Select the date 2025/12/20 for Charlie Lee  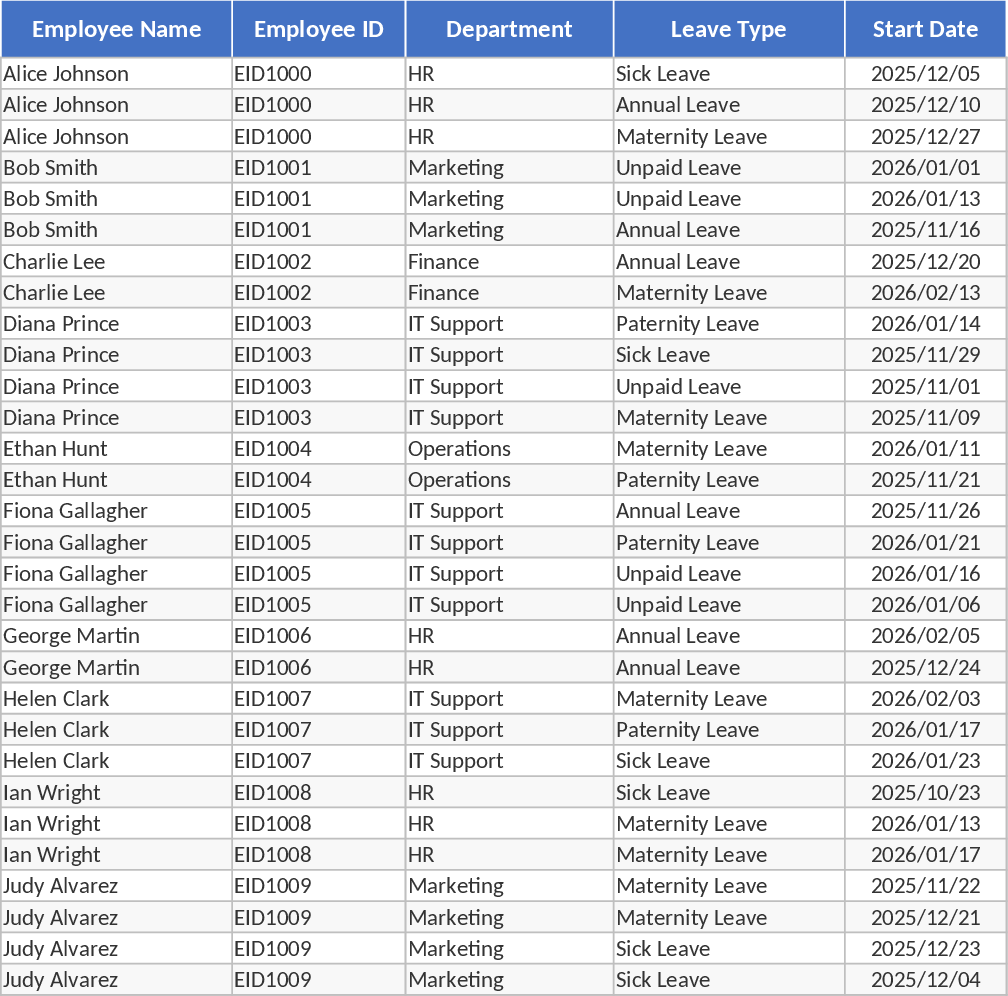(925, 260)
